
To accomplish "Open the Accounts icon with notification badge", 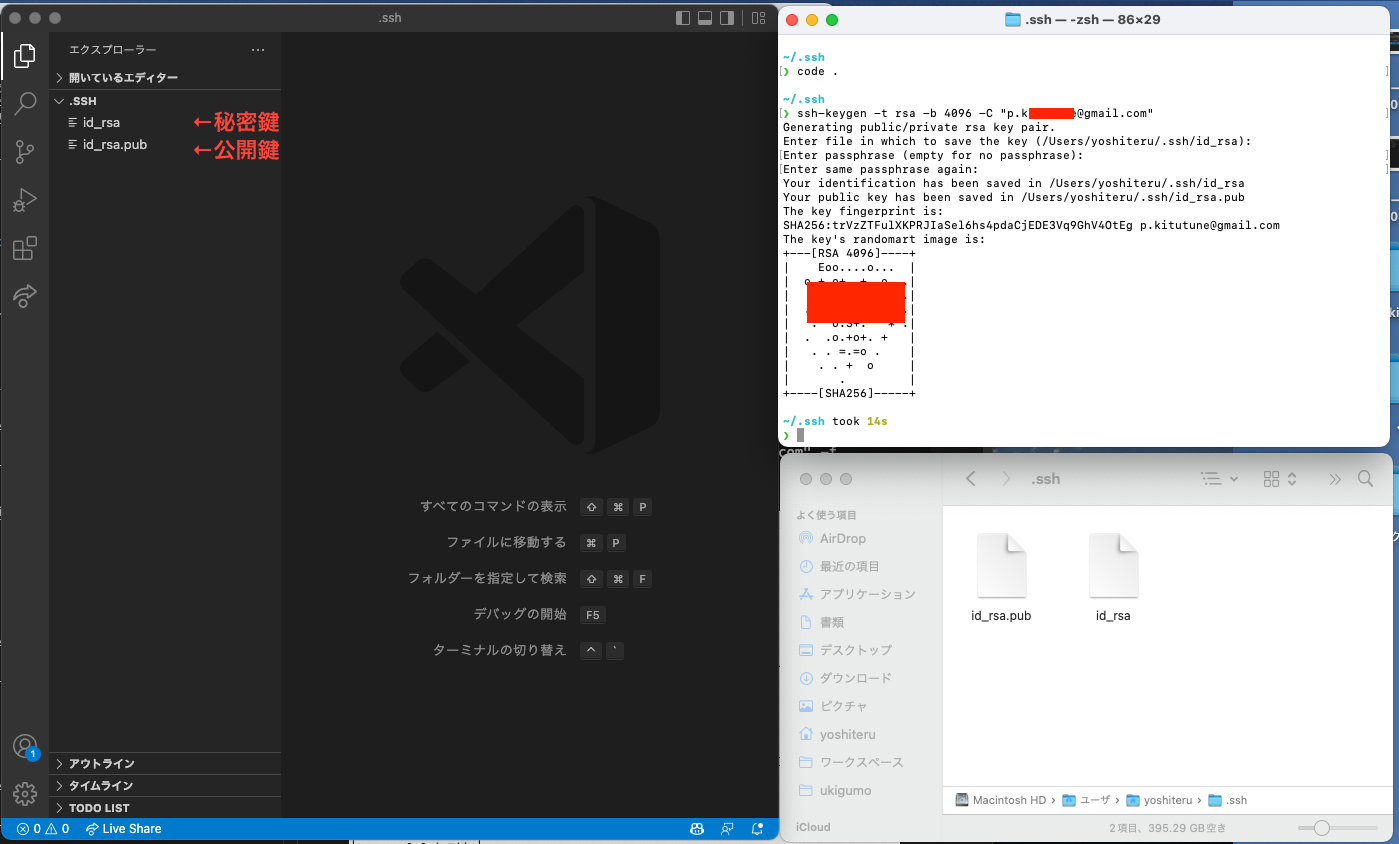I will click(x=24, y=746).
